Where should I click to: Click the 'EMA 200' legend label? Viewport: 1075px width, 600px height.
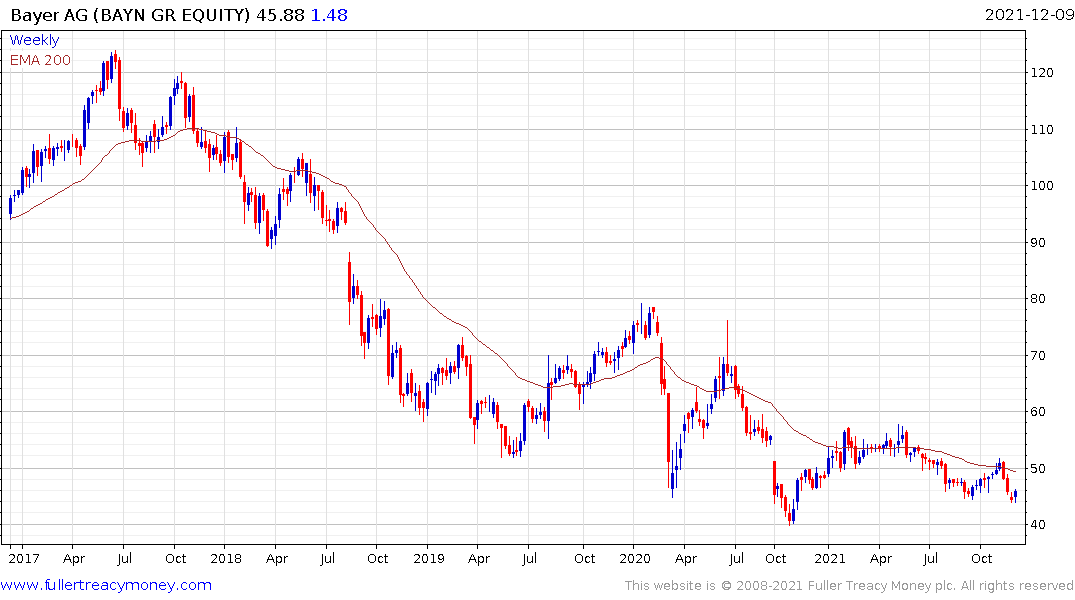tap(40, 60)
